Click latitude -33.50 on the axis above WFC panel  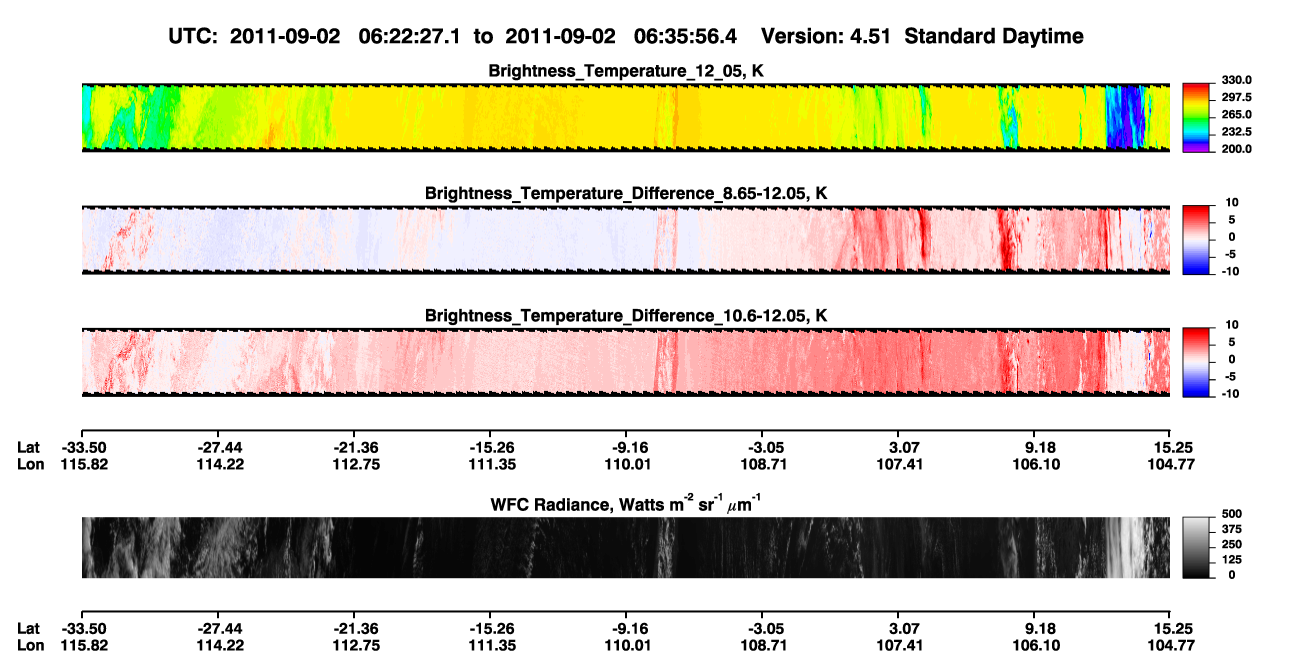pyautogui.click(x=82, y=448)
